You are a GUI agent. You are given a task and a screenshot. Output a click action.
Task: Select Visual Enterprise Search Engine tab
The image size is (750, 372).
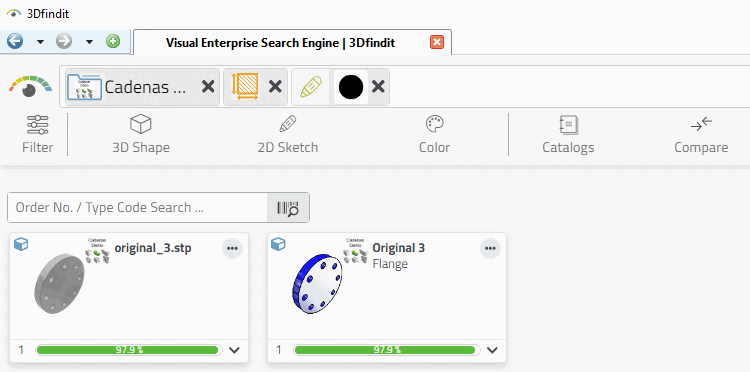[x=280, y=43]
